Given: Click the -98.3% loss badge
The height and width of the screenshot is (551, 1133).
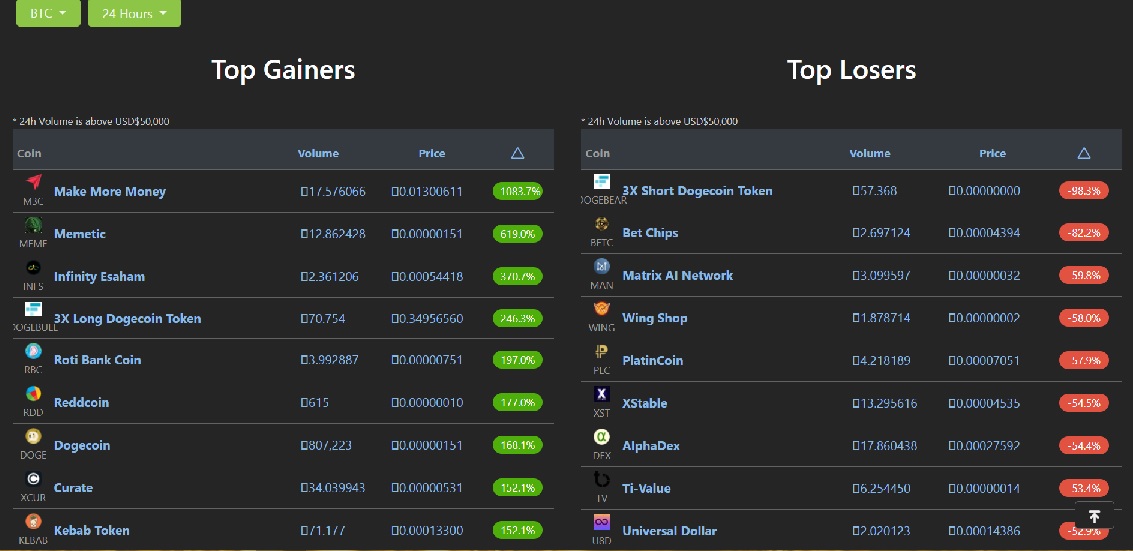Looking at the screenshot, I should click(1084, 191).
